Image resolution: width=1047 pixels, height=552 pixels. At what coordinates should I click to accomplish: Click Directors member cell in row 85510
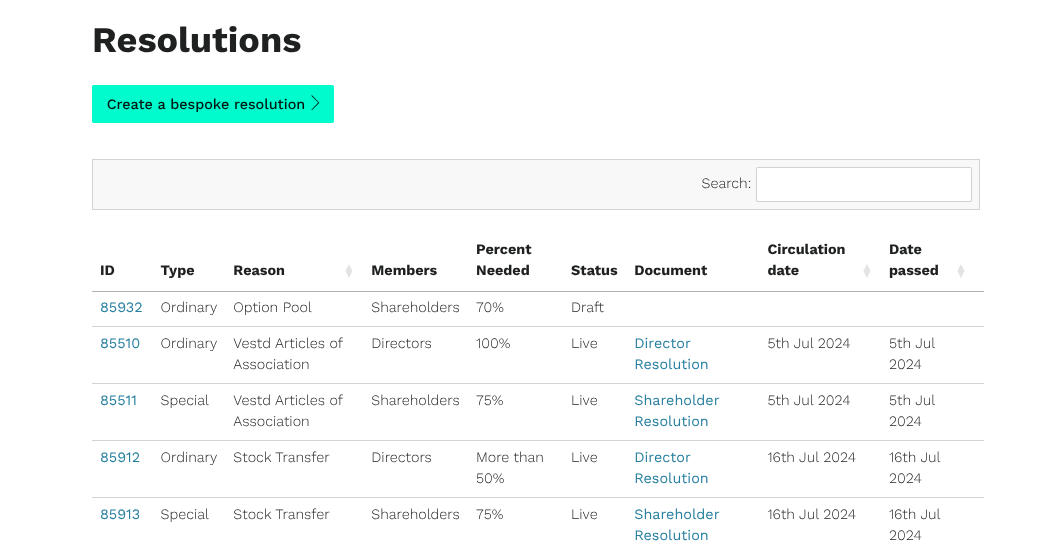(x=401, y=344)
